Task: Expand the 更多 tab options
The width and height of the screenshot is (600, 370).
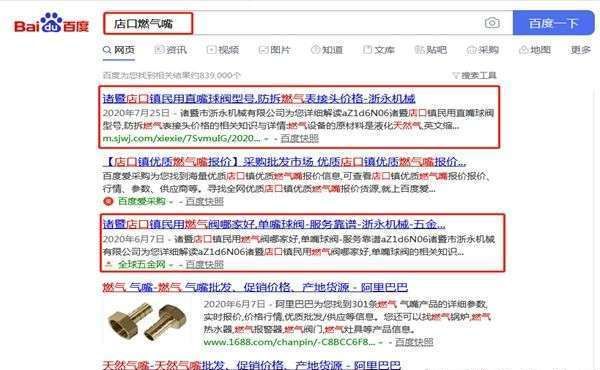Action: (580, 50)
